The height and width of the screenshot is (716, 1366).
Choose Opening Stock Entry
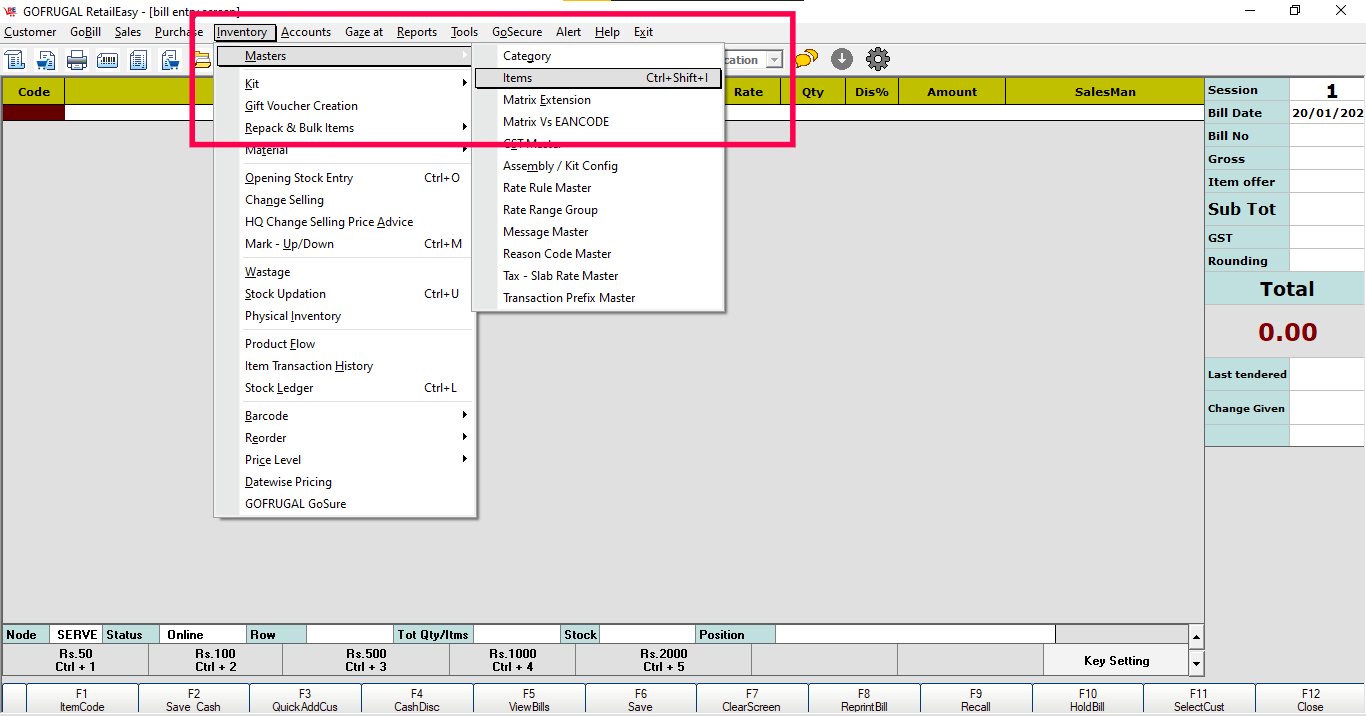point(345,178)
